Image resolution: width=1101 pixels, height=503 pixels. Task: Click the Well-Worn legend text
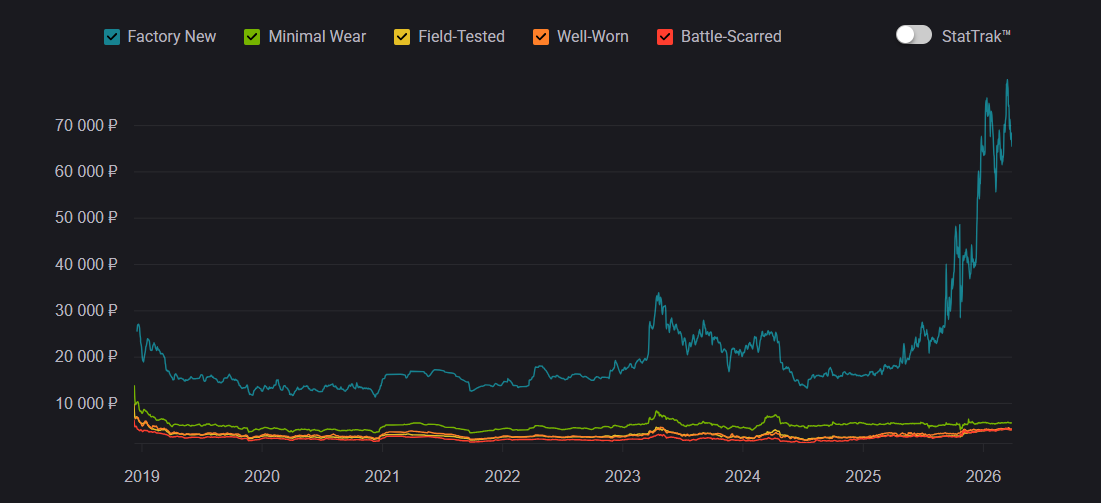593,37
